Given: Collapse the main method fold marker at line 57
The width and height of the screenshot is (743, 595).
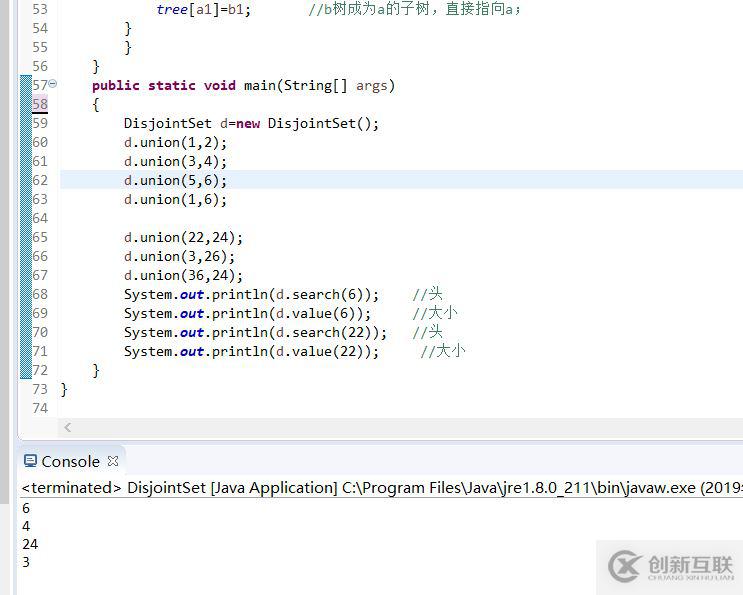Looking at the screenshot, I should [x=53, y=84].
